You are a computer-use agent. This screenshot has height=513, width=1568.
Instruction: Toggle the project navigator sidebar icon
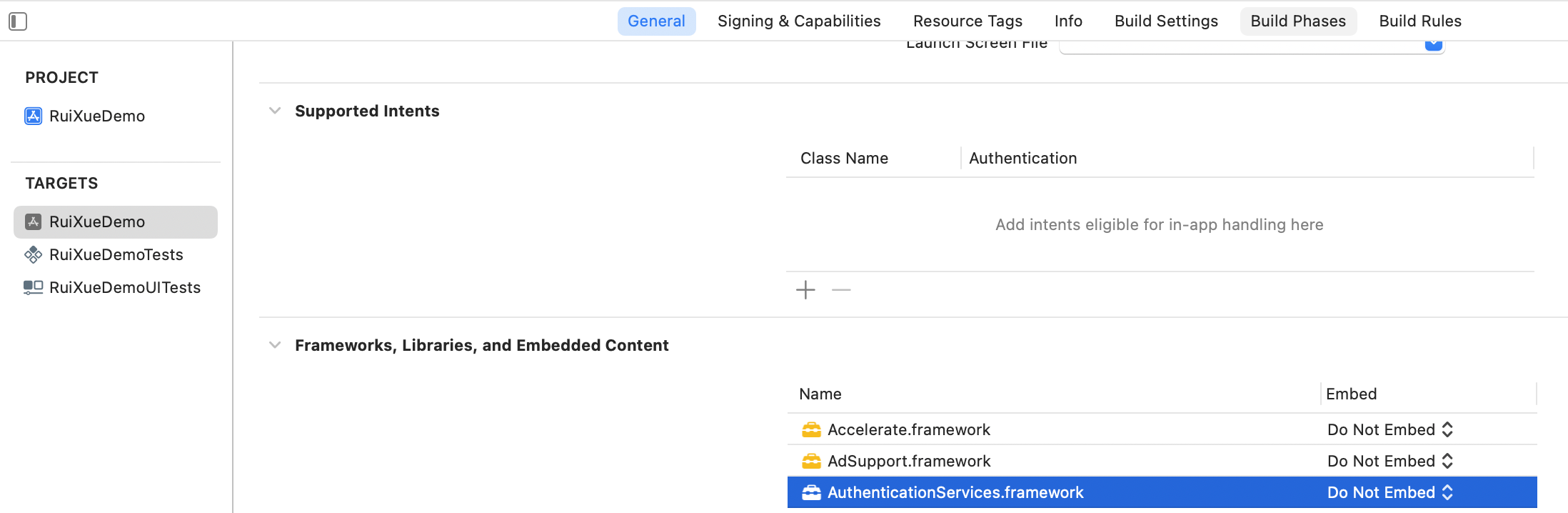[18, 21]
